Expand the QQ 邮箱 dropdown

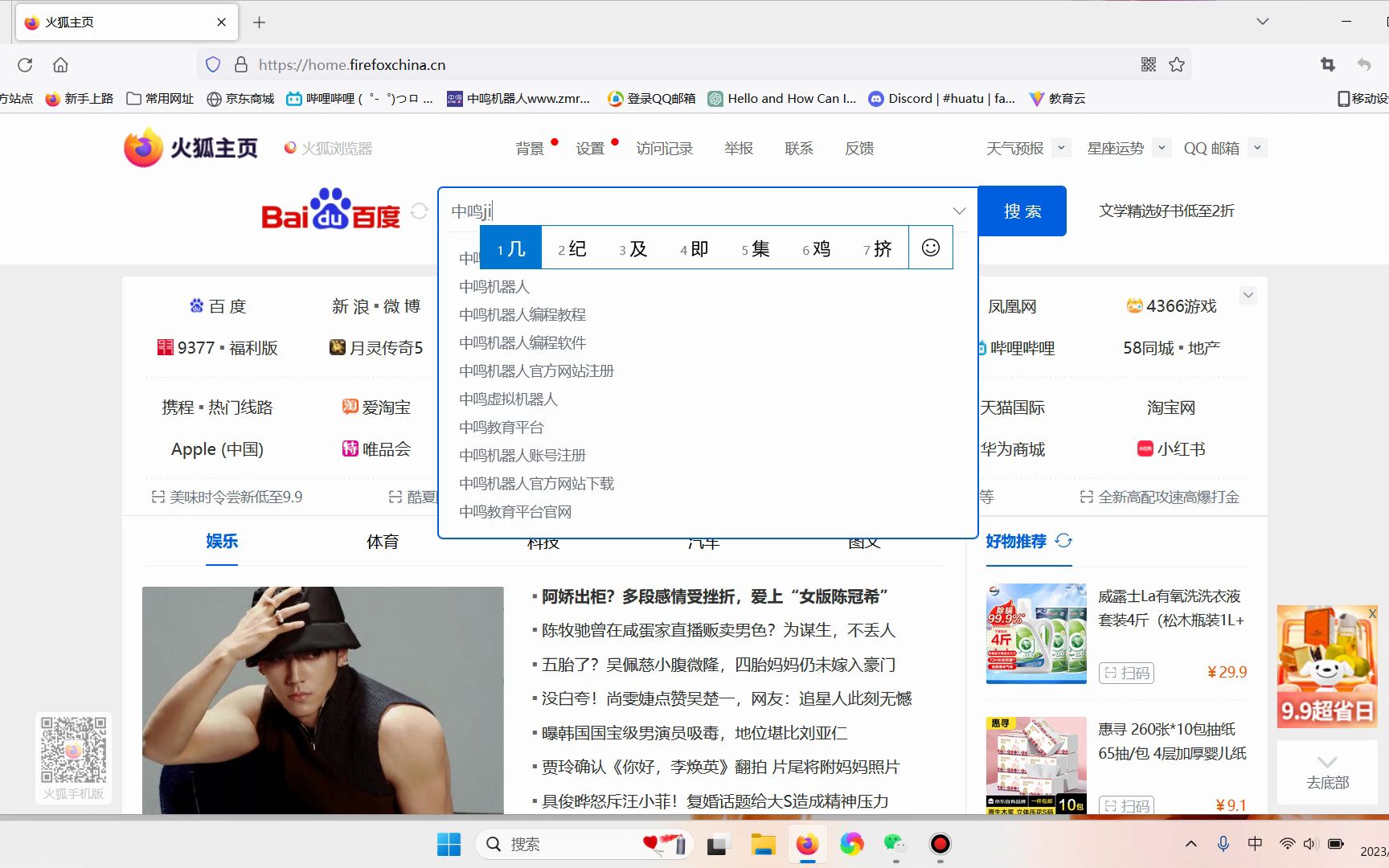click(x=1254, y=147)
